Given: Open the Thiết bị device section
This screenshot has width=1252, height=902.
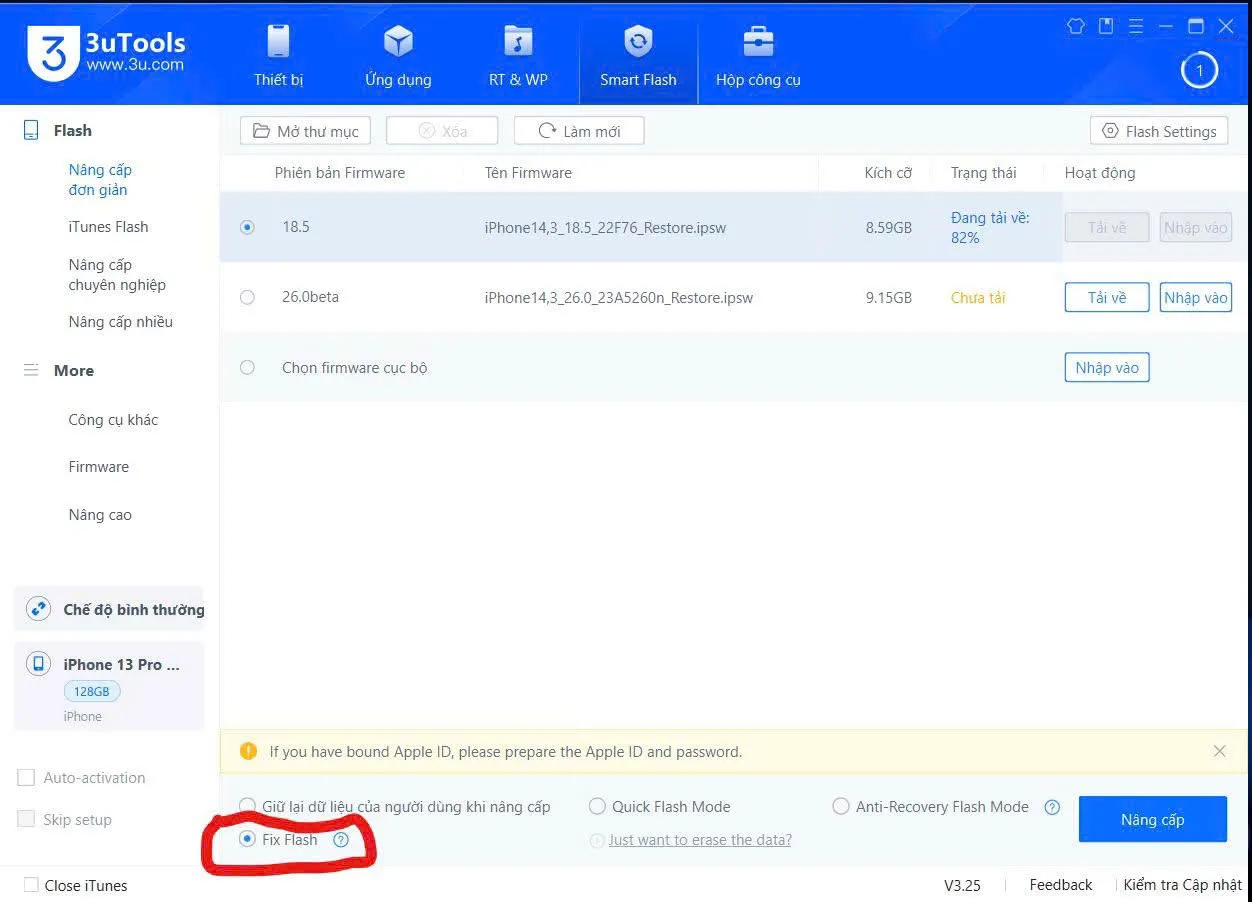Looking at the screenshot, I should (278, 56).
